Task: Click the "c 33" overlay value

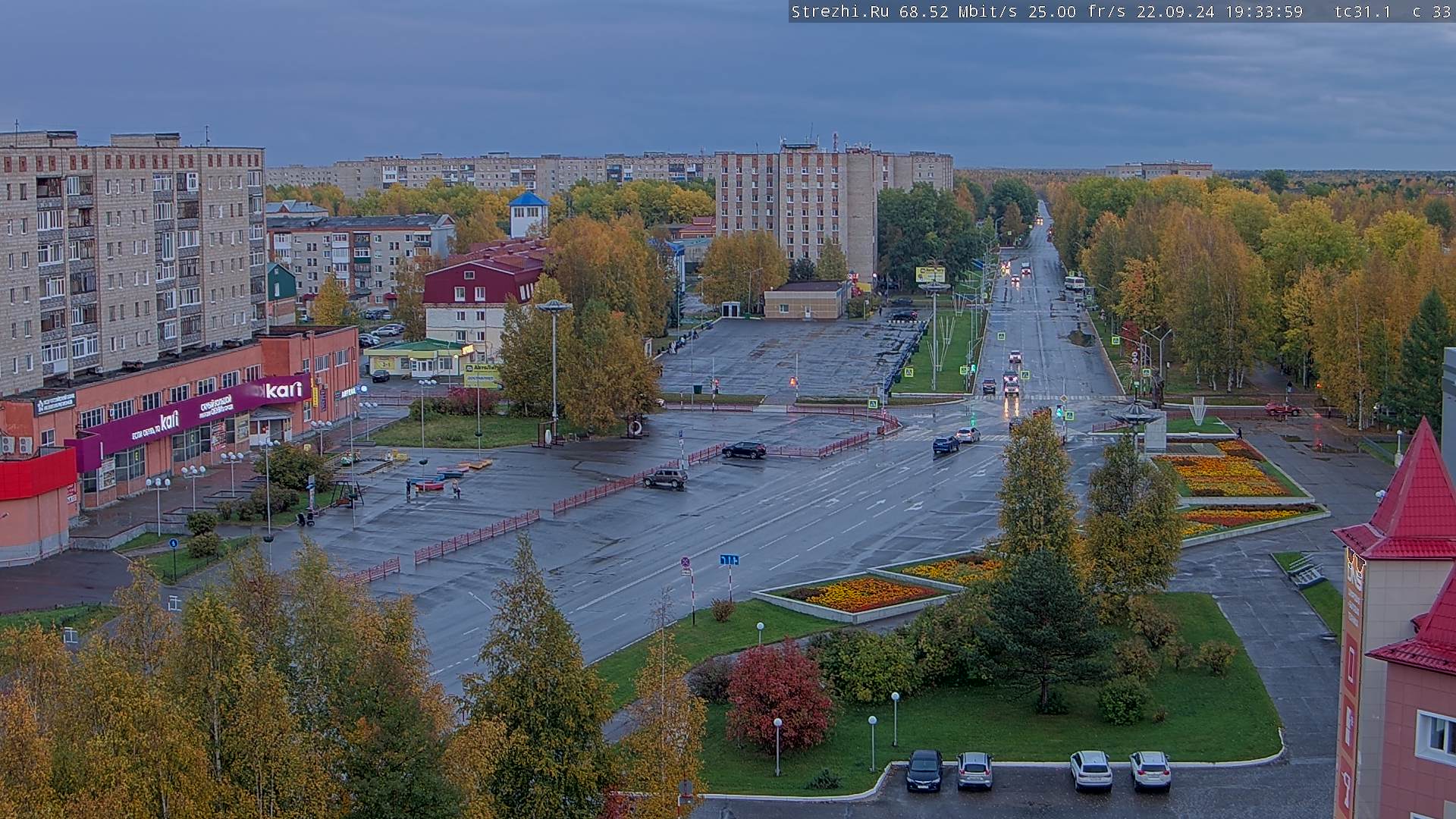Action: point(1431,11)
